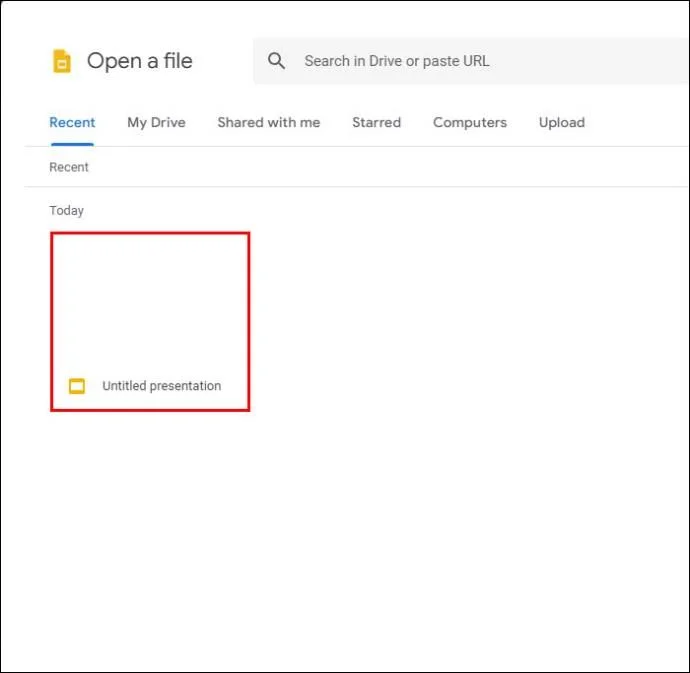Click the Google Slides logo icon
The height and width of the screenshot is (673, 690).
(x=62, y=61)
